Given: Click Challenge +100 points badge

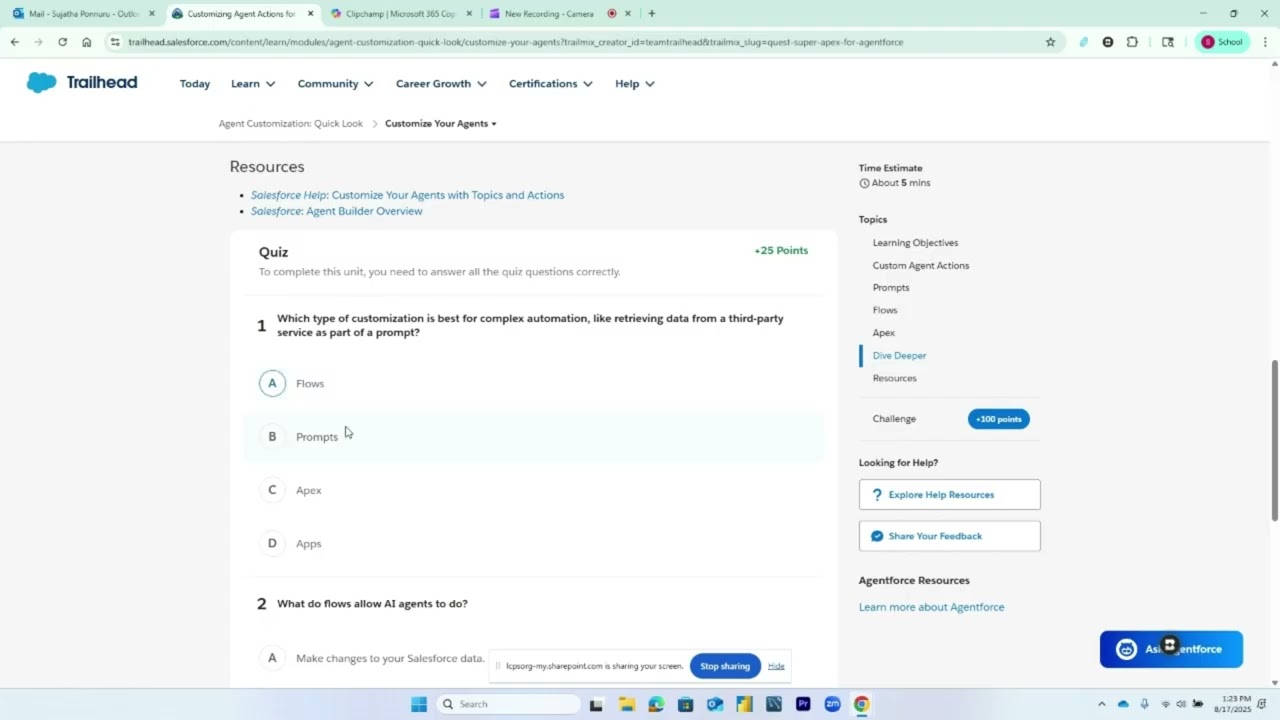Looking at the screenshot, I should [998, 419].
